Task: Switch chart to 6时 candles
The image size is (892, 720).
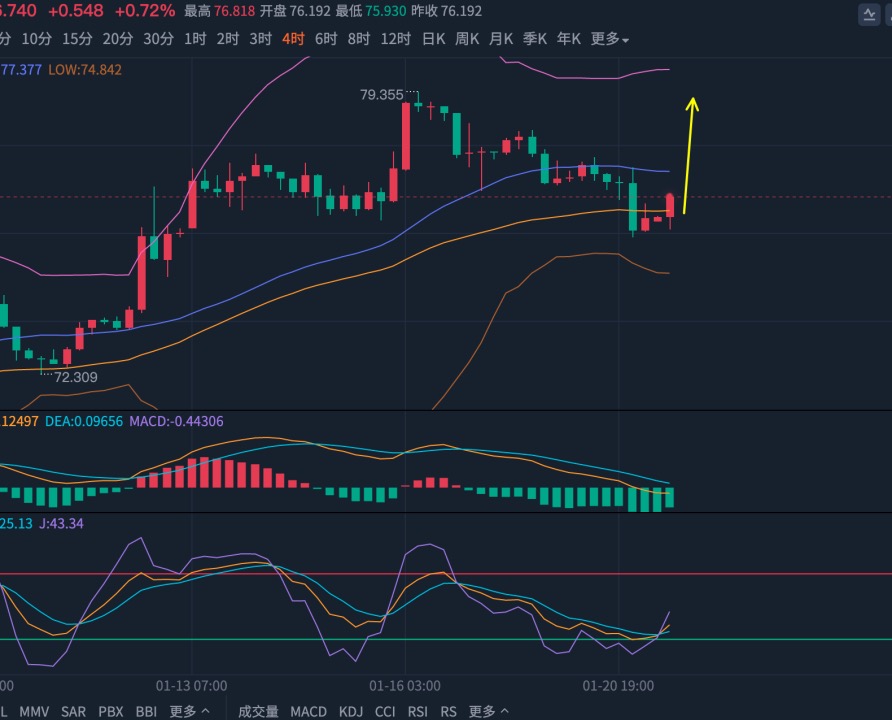Action: point(326,39)
